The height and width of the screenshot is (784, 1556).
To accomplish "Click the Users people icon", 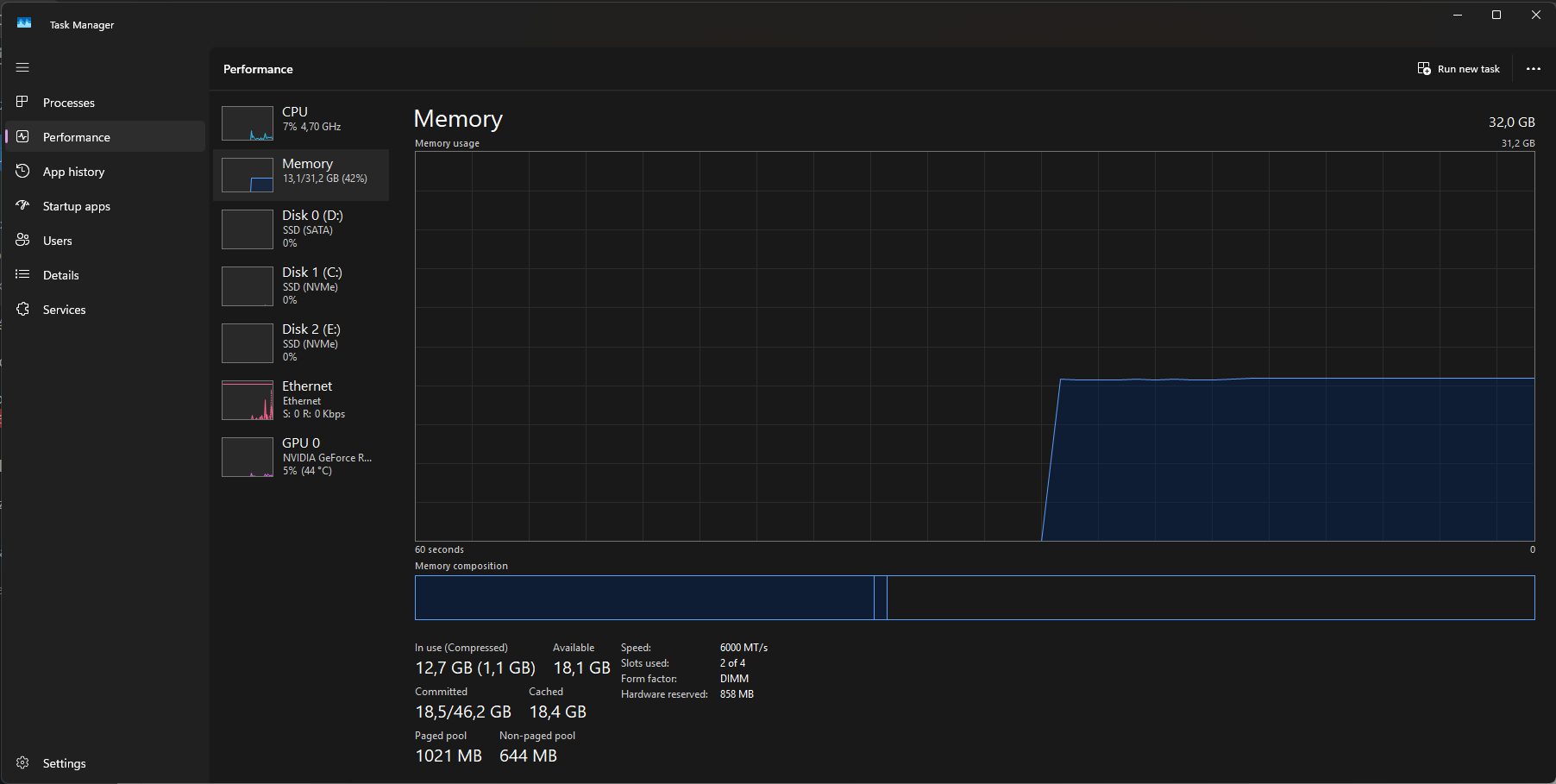I will [22, 240].
